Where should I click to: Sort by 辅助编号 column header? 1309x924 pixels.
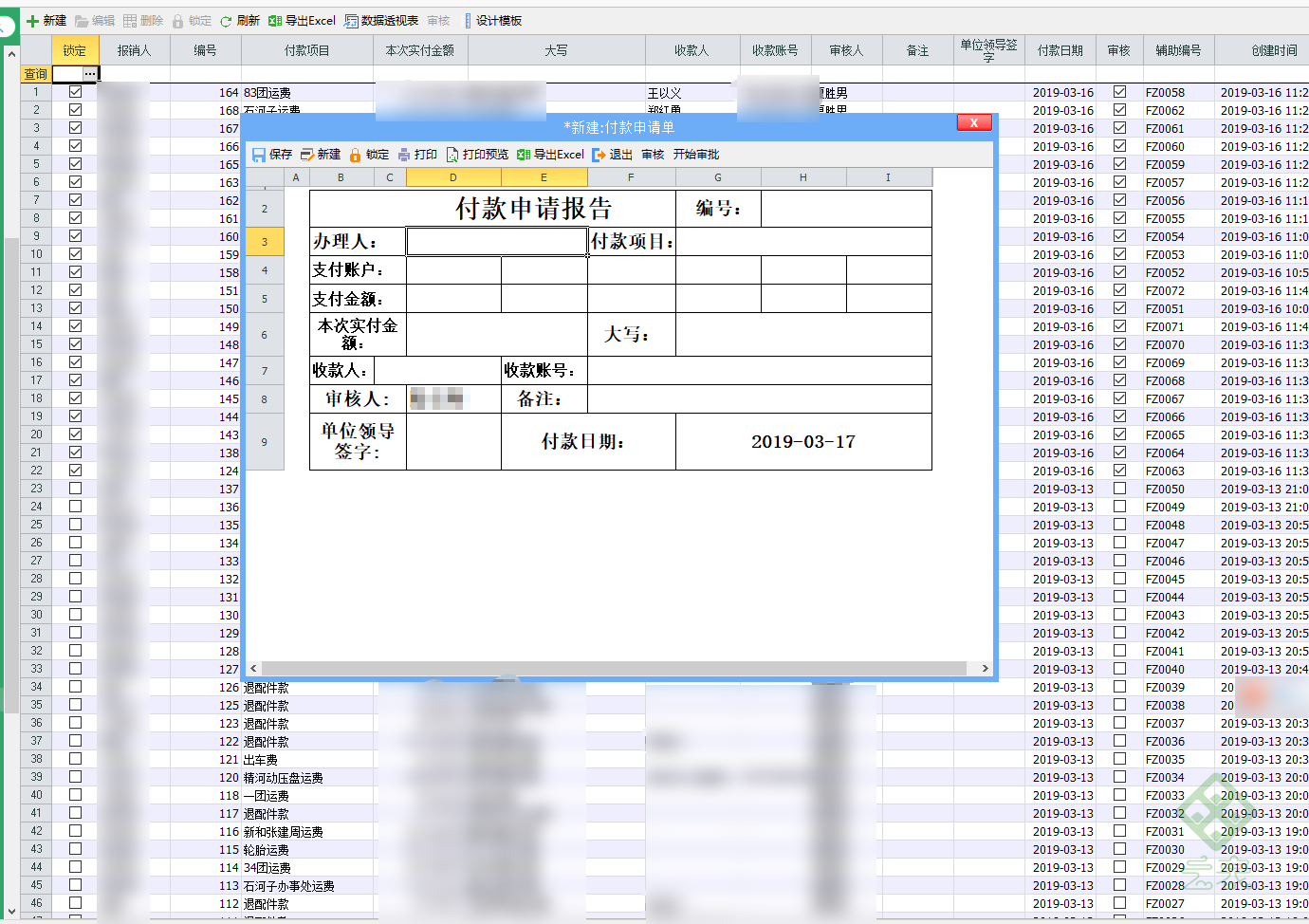click(1178, 50)
